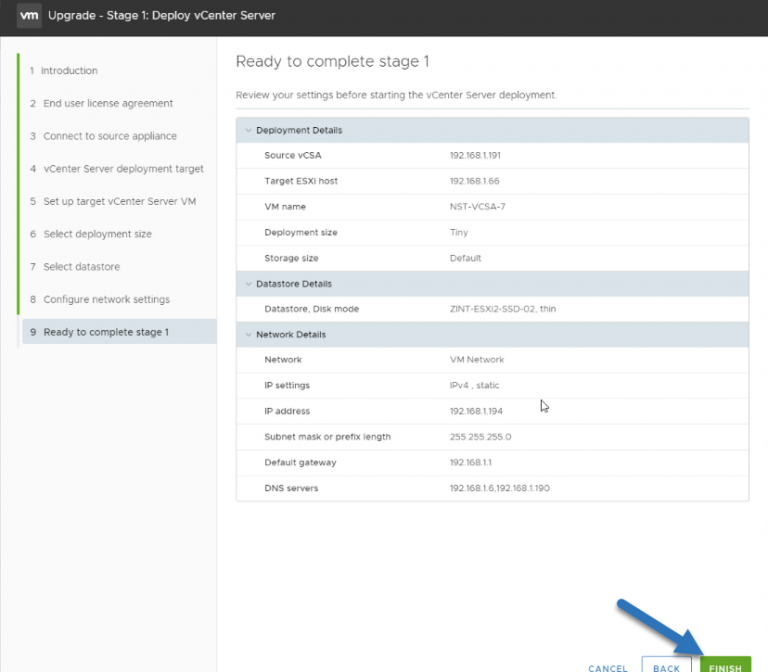Select step 9 Ready to complete stage 1
The height and width of the screenshot is (672, 768).
(x=119, y=332)
